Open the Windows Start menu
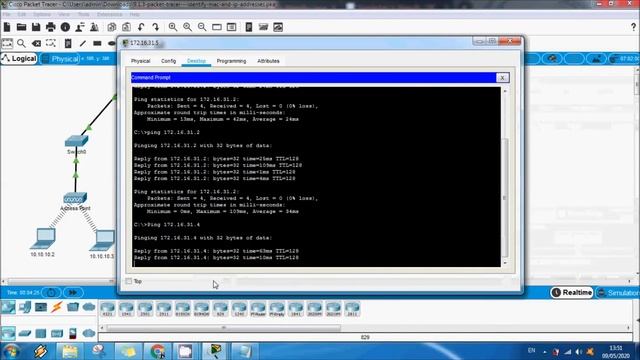 (11, 351)
